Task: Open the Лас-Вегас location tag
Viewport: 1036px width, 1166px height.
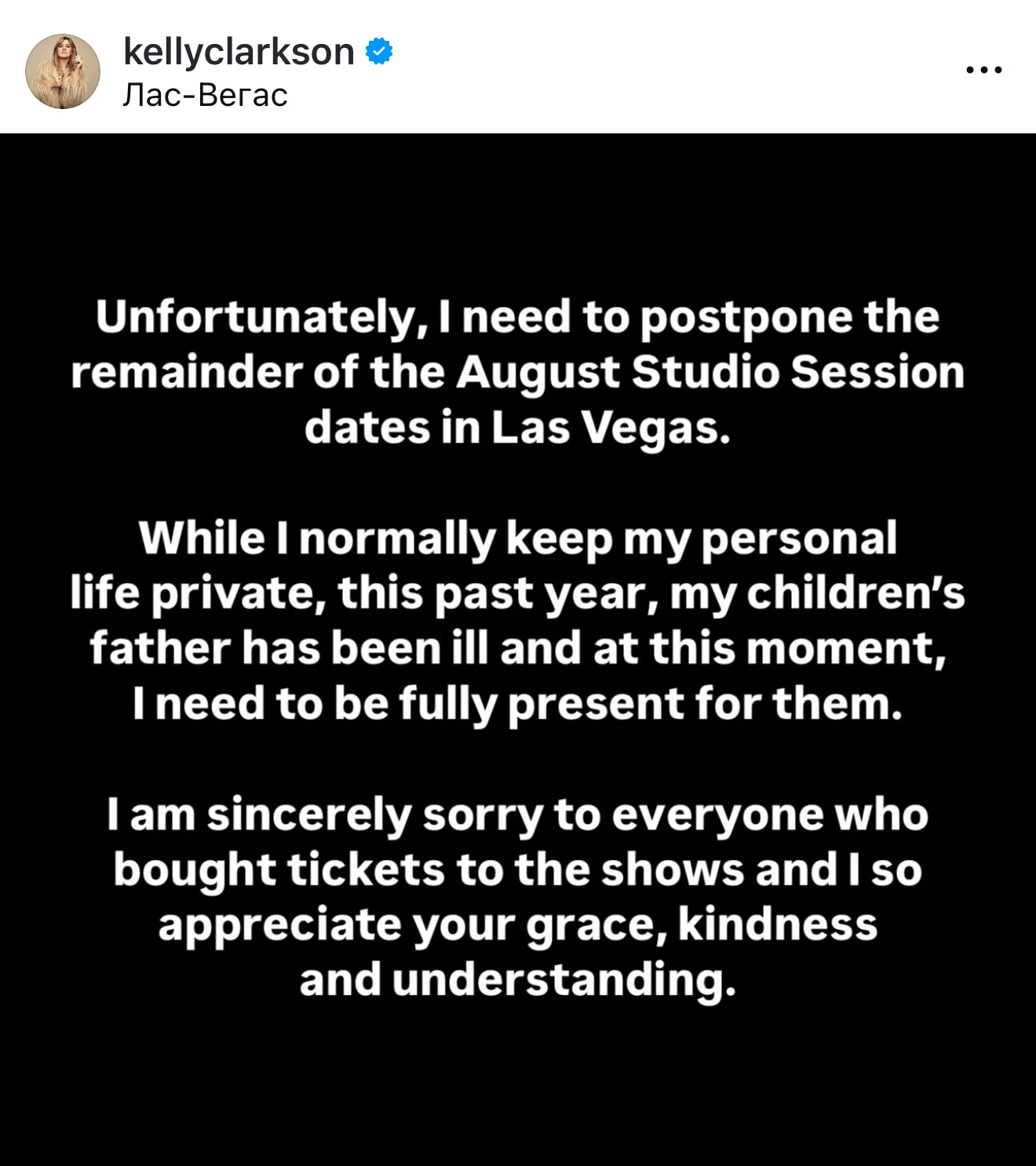Action: [x=206, y=95]
